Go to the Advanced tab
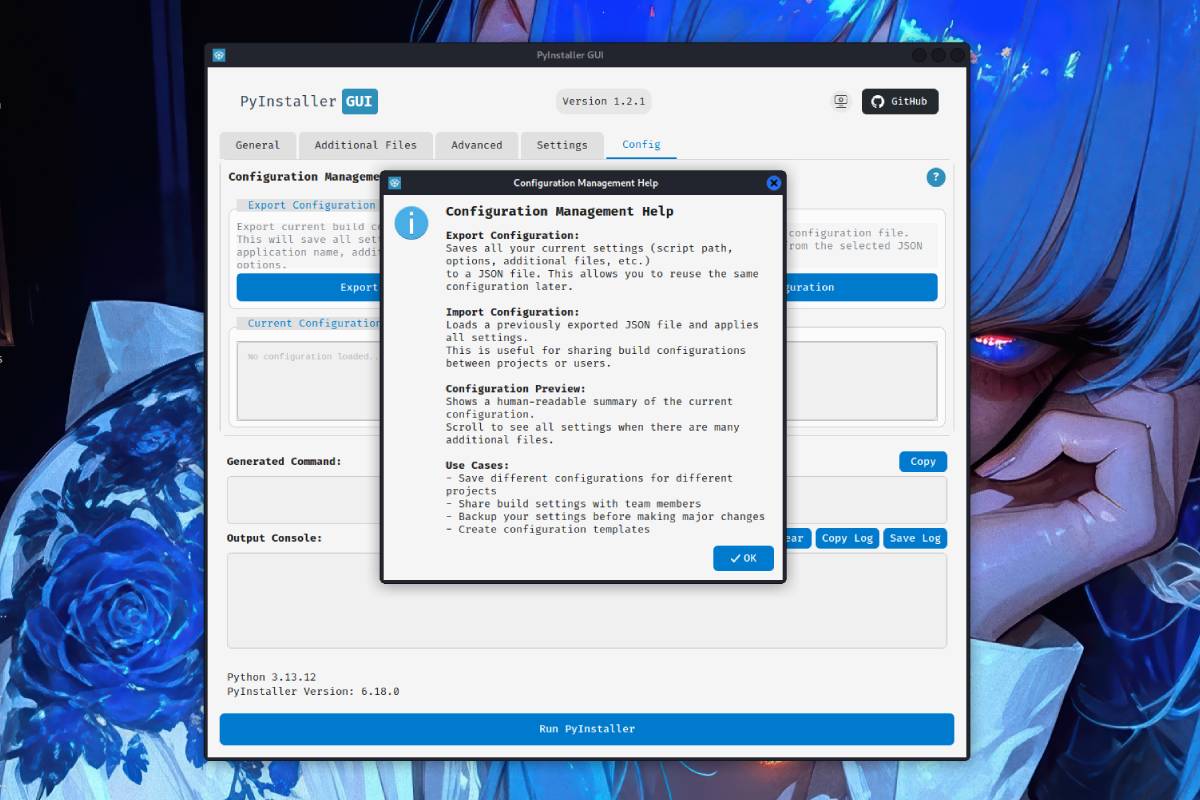Image resolution: width=1200 pixels, height=800 pixels. (476, 145)
